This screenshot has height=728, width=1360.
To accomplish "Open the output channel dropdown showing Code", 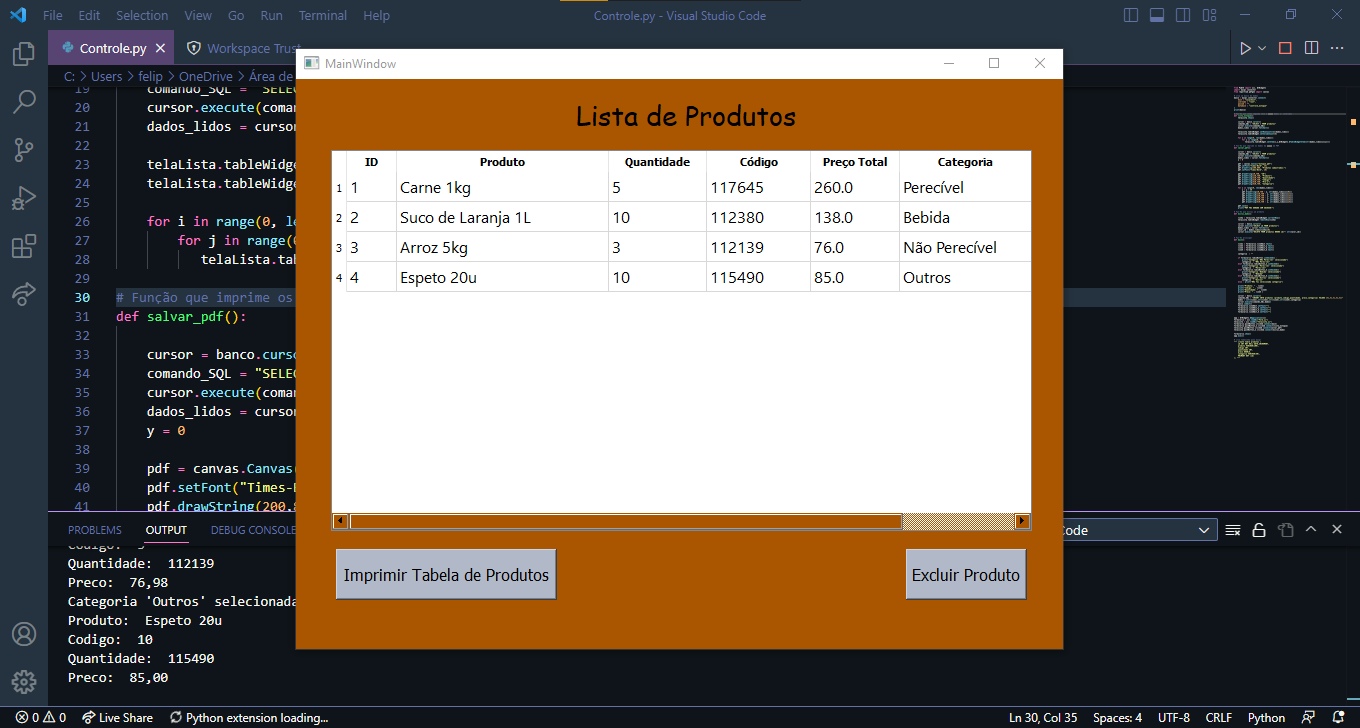I will 1140,529.
